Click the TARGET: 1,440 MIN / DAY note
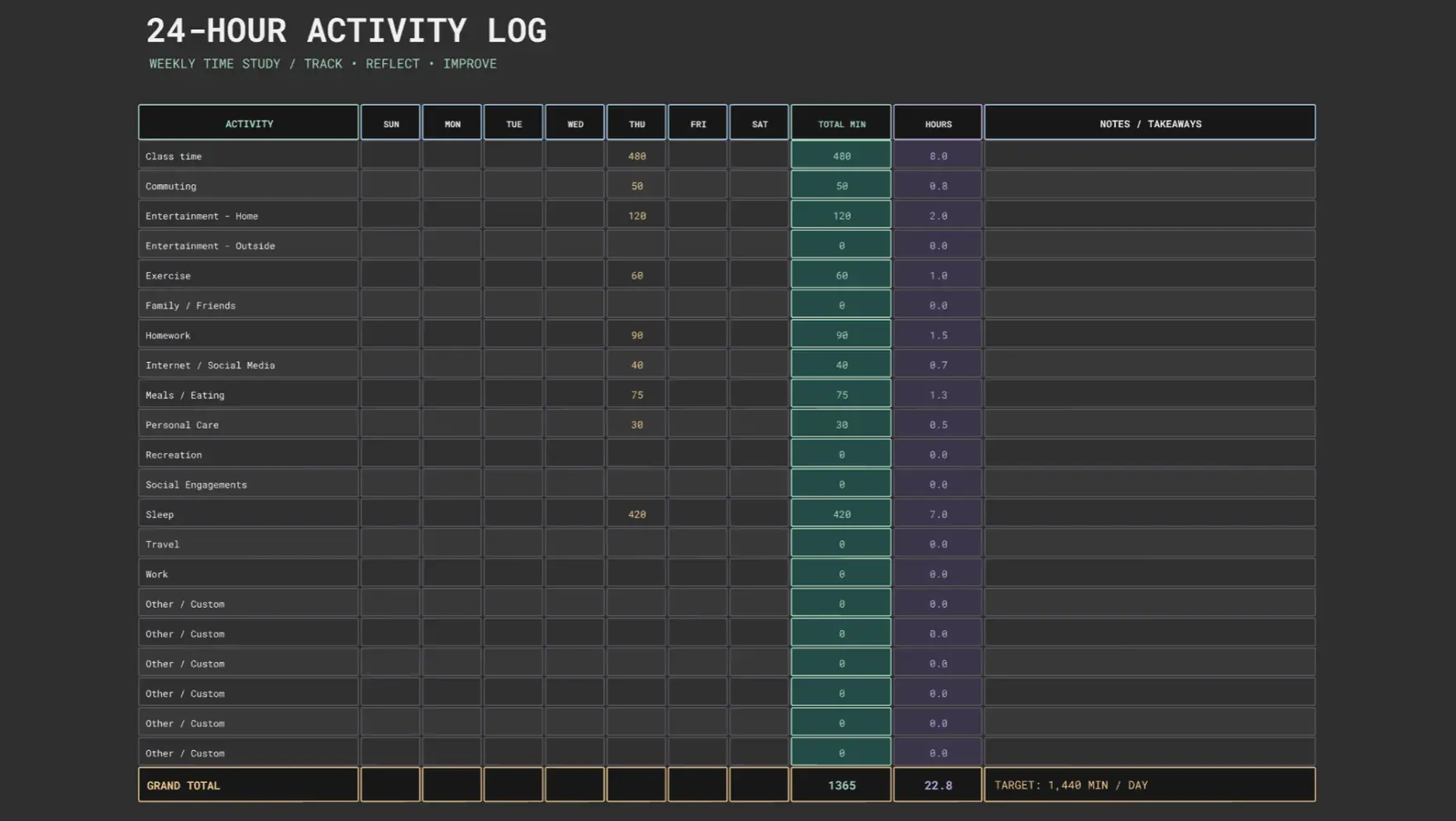Screen dimensions: 1456x821 (x=1149, y=785)
